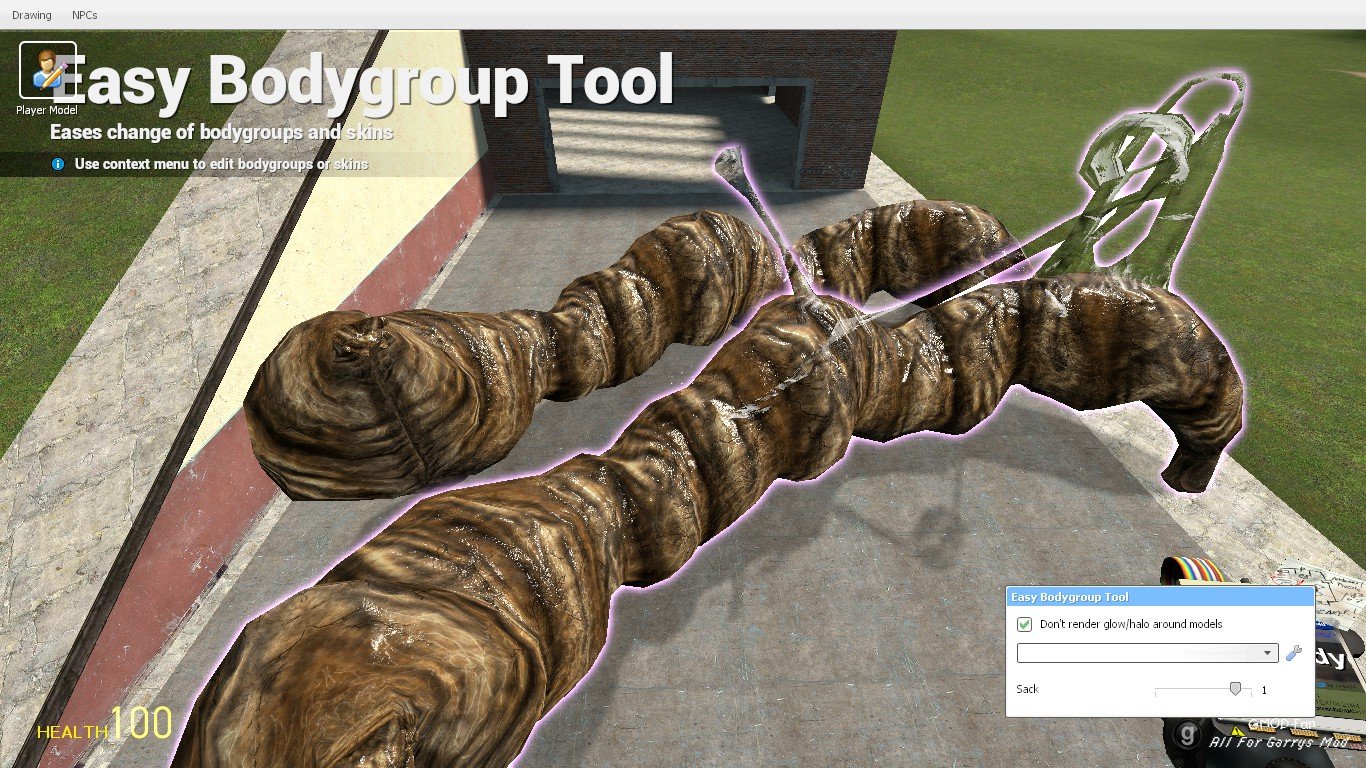Click the Health 100 HUD indicator

point(105,725)
